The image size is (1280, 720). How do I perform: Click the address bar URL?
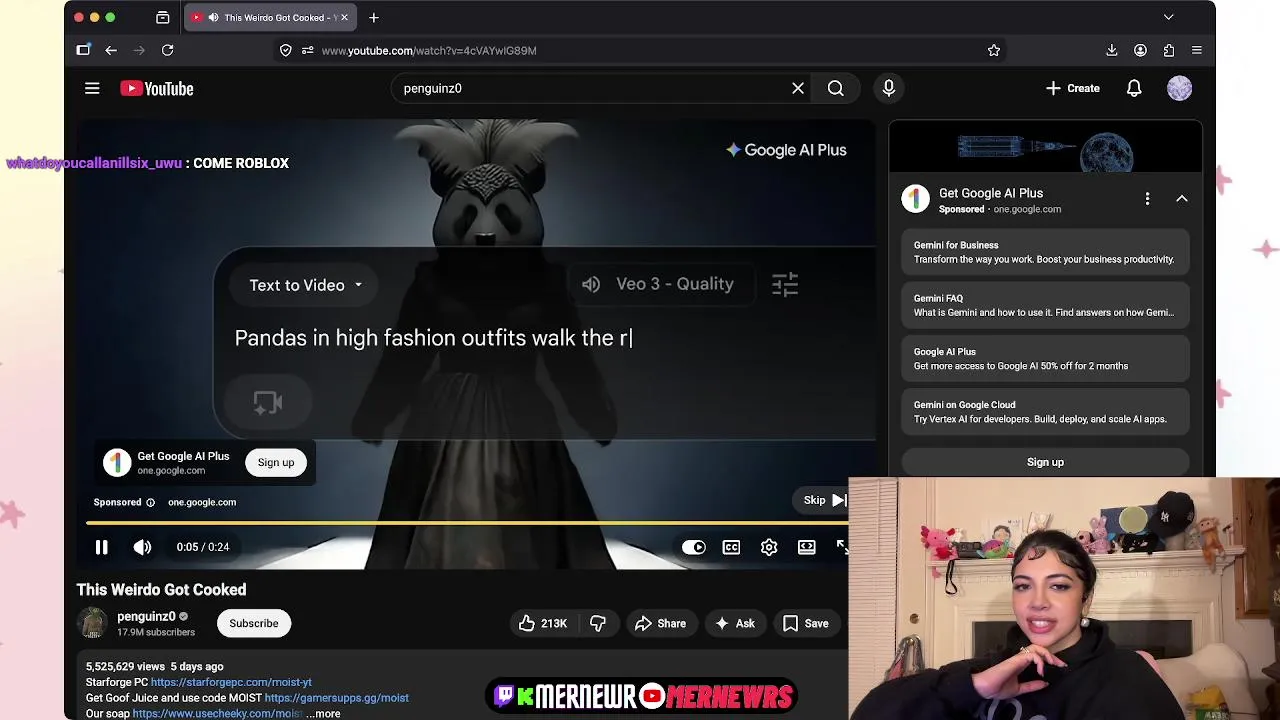[x=429, y=51]
